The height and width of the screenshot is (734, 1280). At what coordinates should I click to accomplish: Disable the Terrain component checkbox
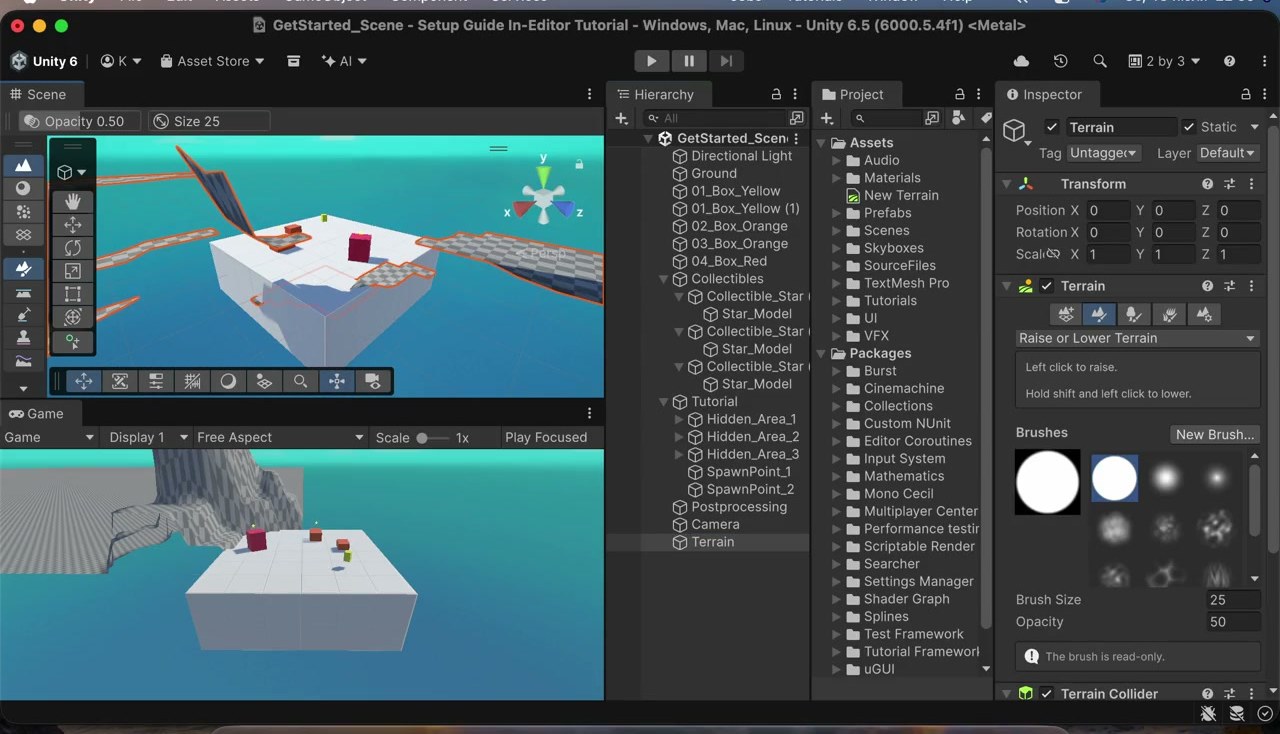coord(1047,286)
